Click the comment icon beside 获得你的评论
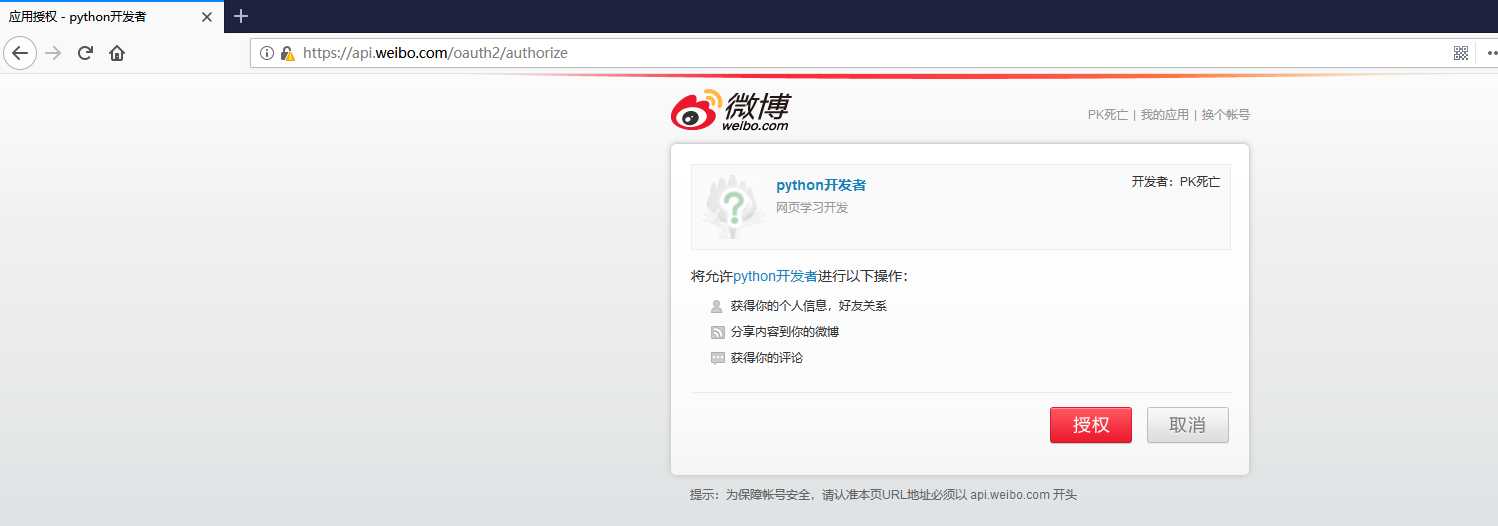Screen dimensions: 1498x526 (717, 358)
